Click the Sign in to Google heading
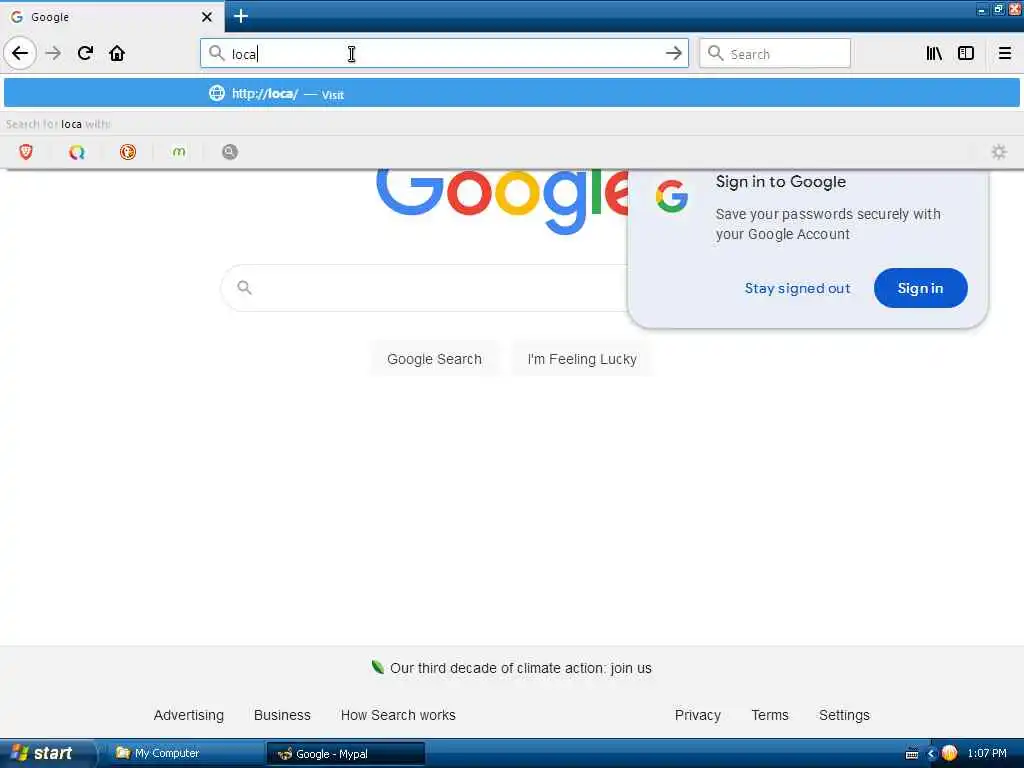Viewport: 1024px width, 768px height. [x=780, y=182]
